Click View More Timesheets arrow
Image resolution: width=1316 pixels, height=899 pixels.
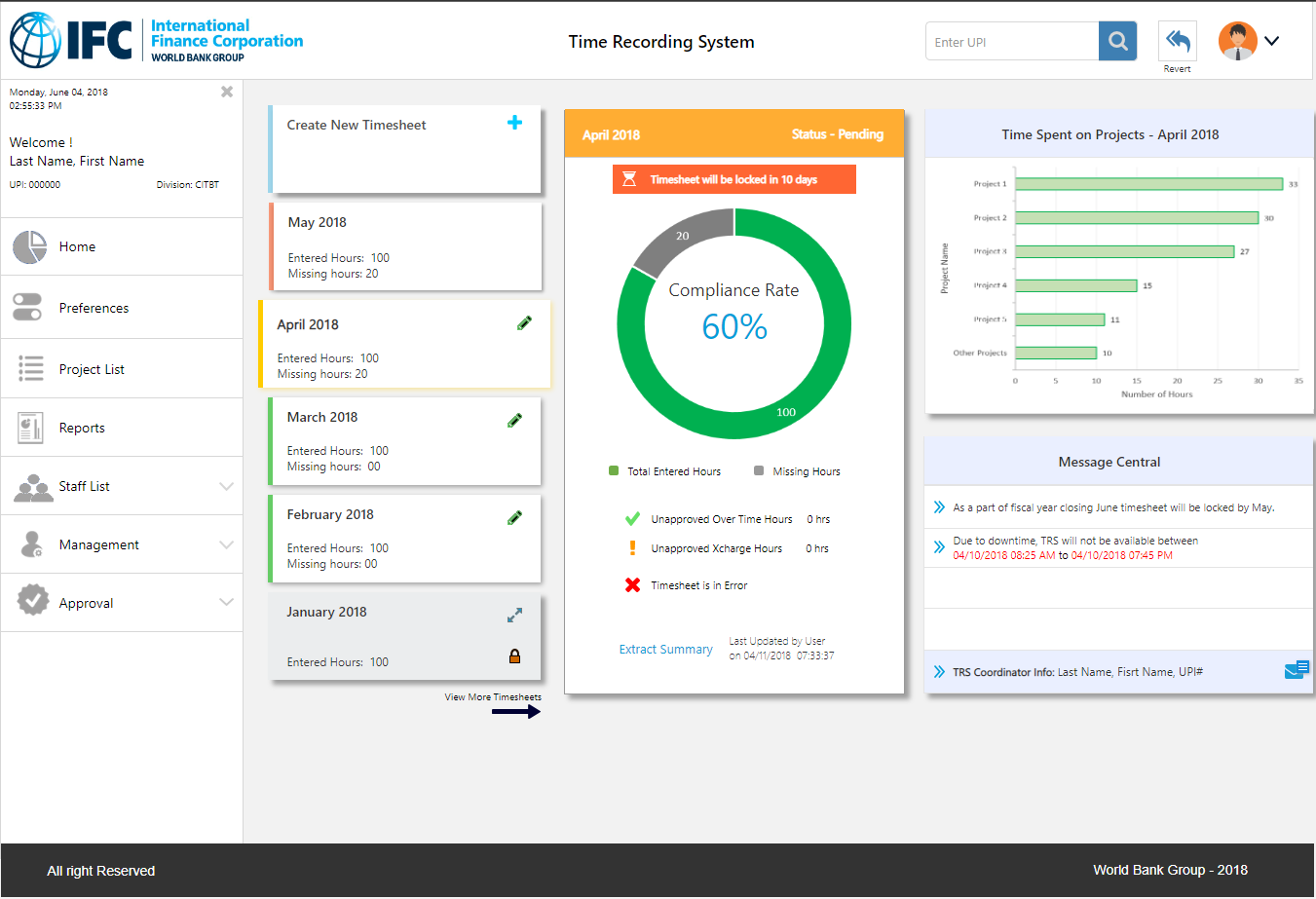point(515,712)
